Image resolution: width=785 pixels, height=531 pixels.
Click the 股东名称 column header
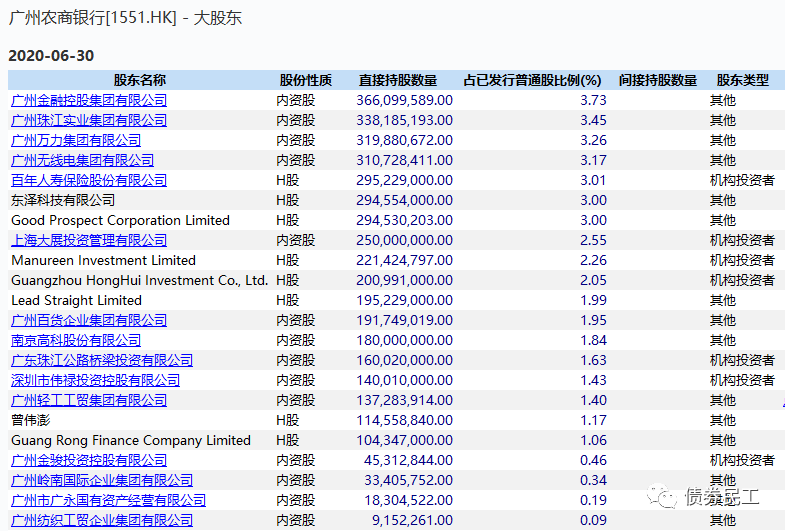click(139, 80)
